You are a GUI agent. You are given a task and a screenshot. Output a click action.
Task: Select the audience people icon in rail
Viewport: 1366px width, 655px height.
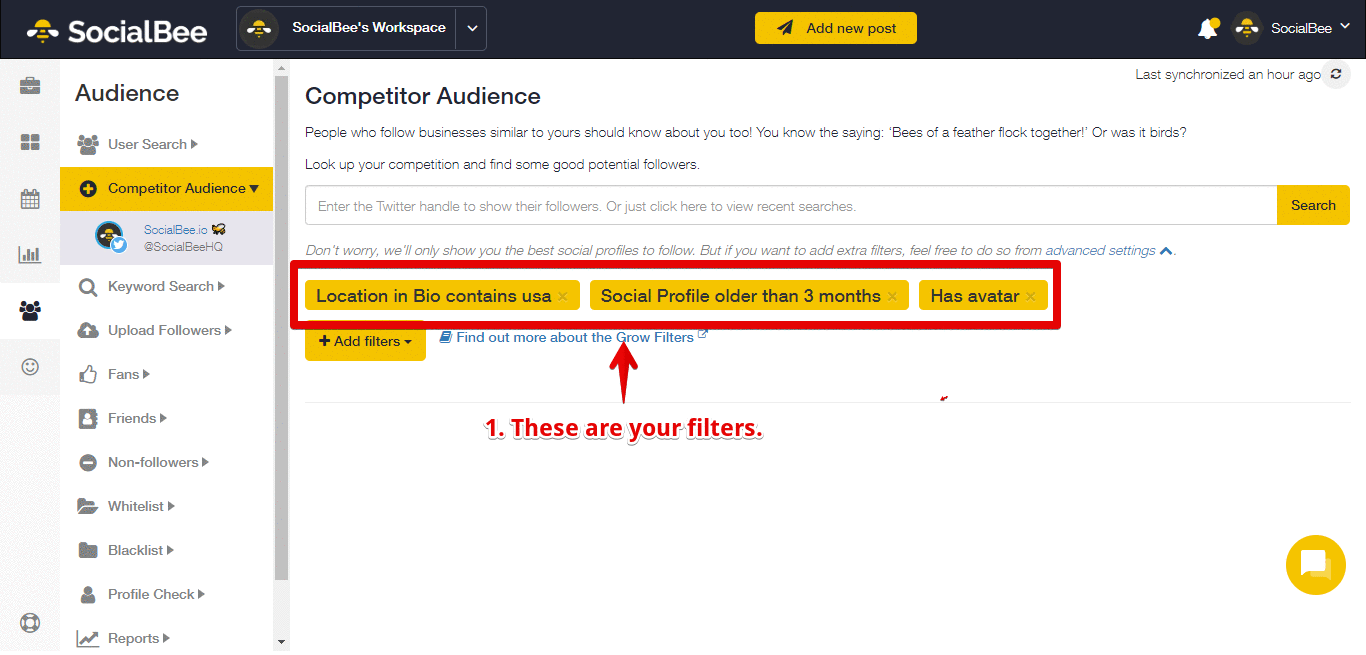[x=30, y=310]
